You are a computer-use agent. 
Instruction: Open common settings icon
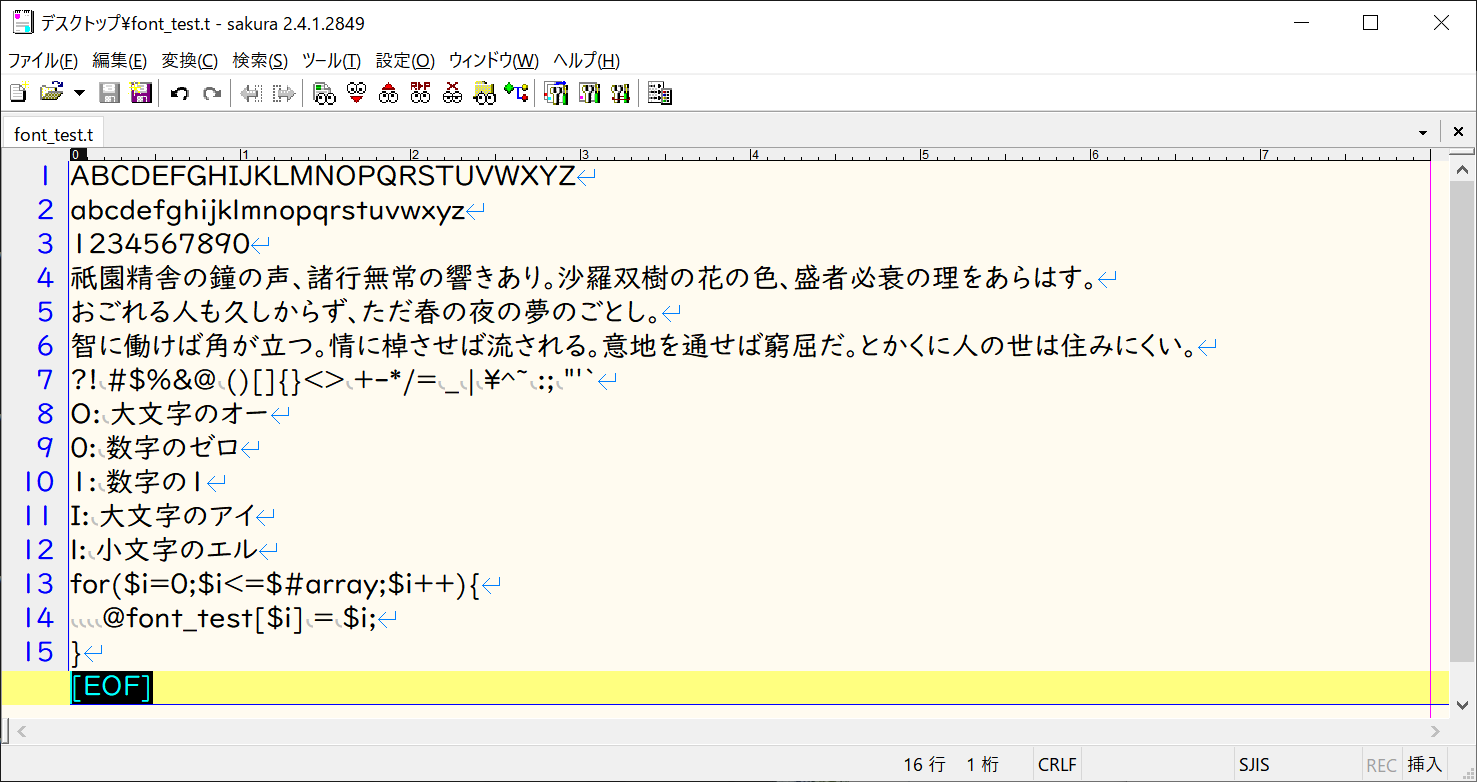(620, 94)
